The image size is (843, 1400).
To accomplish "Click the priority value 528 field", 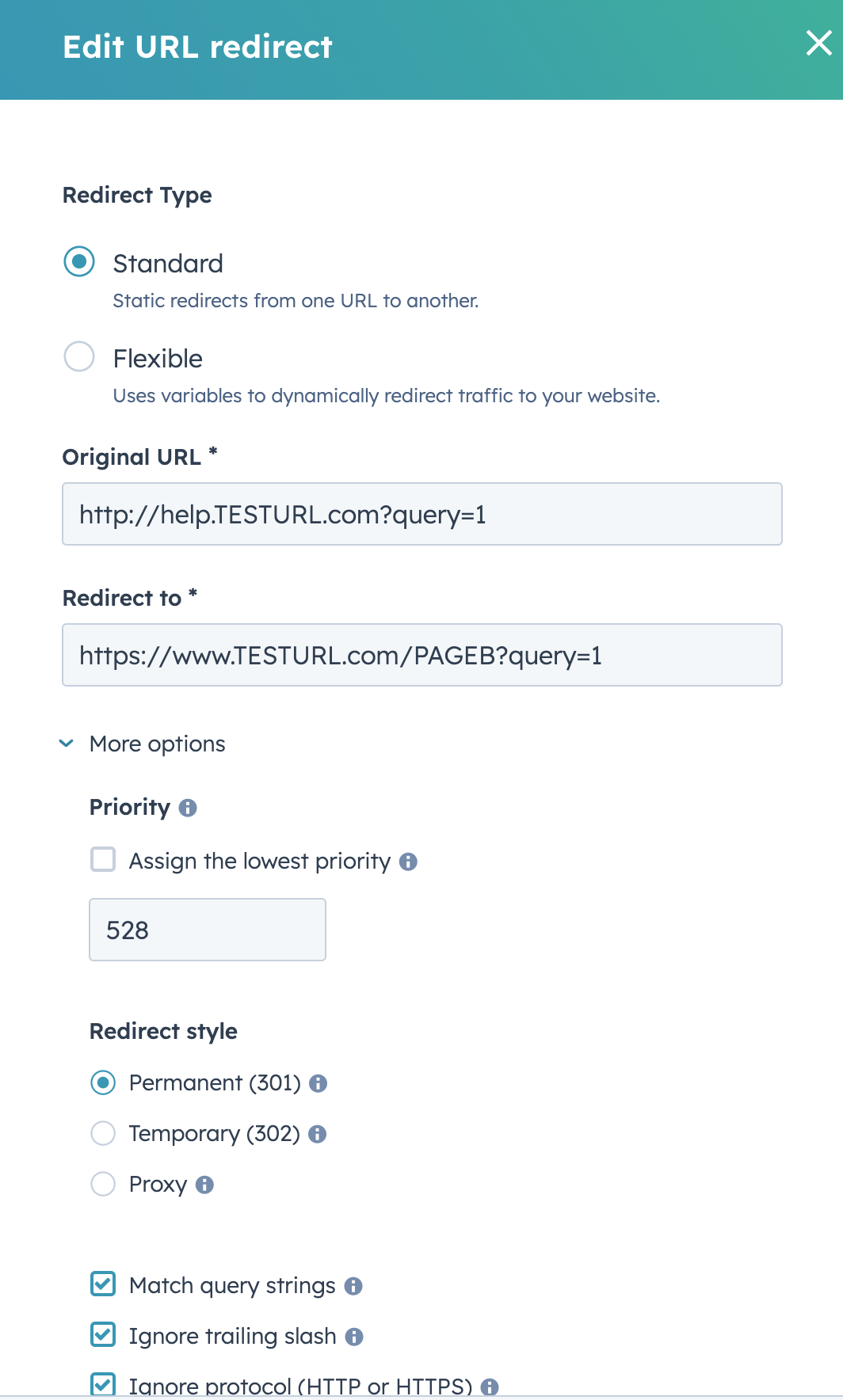I will [207, 930].
